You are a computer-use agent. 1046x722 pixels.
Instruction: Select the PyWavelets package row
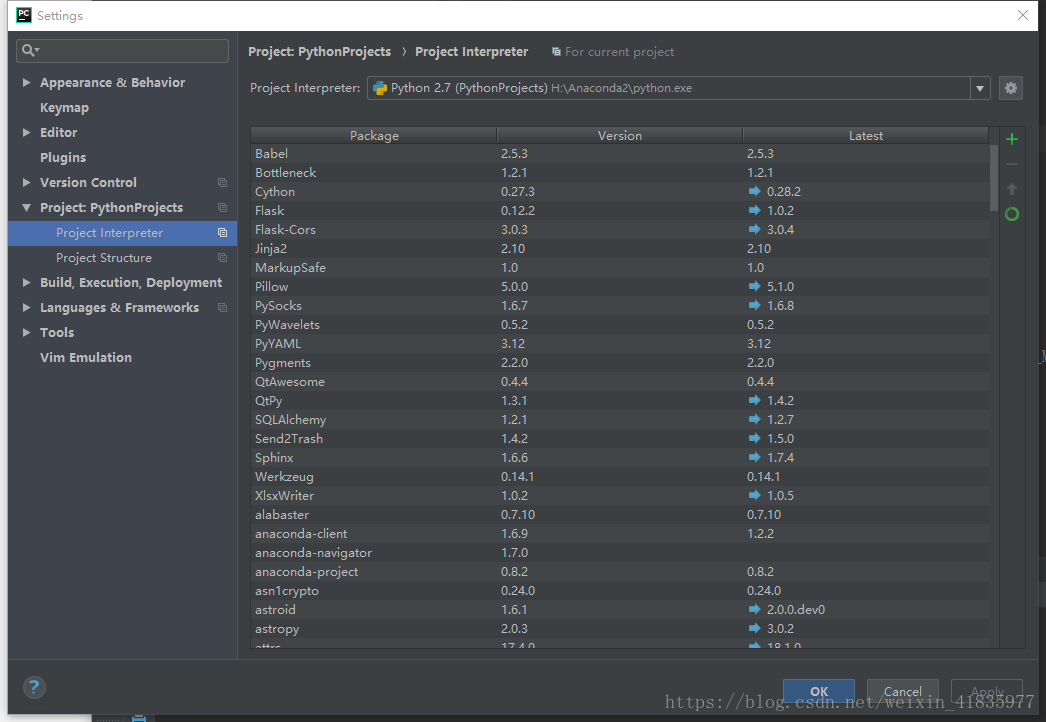(x=620, y=324)
